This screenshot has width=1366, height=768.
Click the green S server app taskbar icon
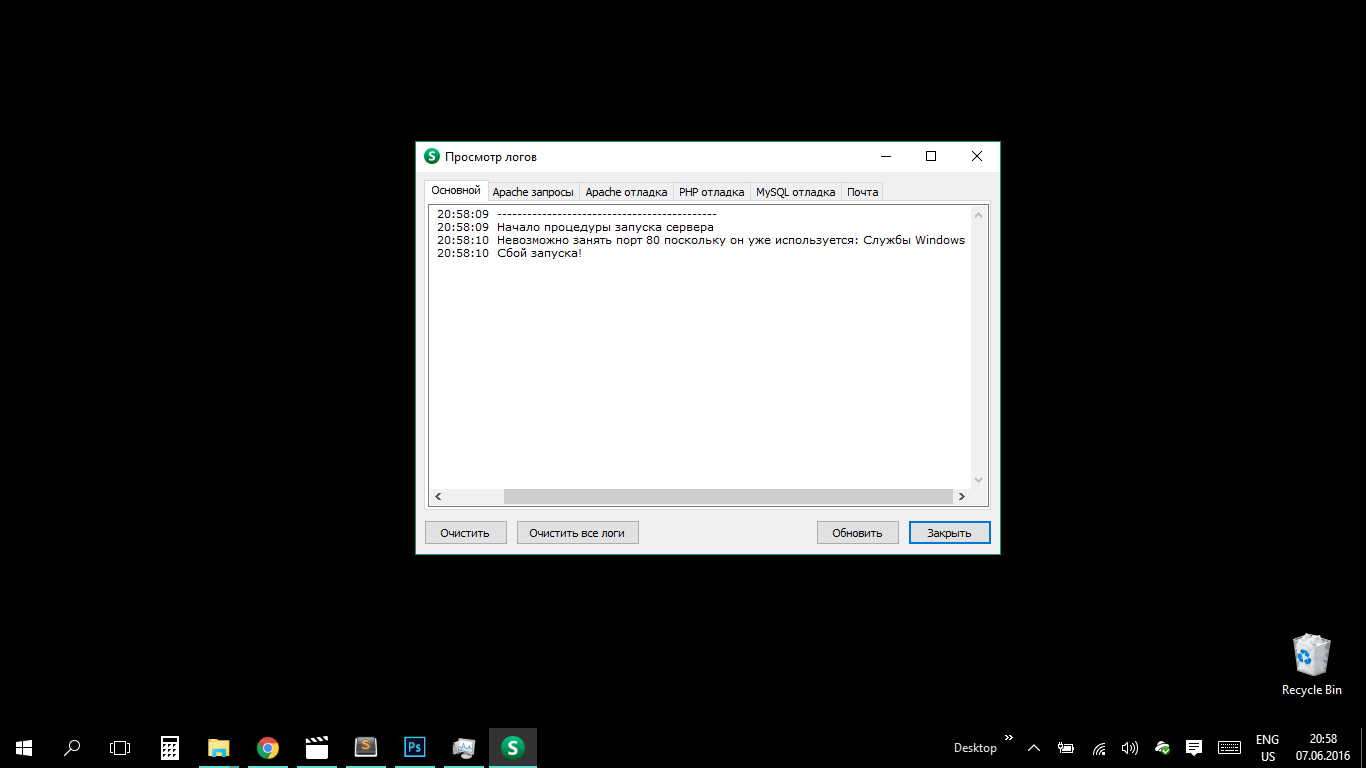click(x=512, y=747)
